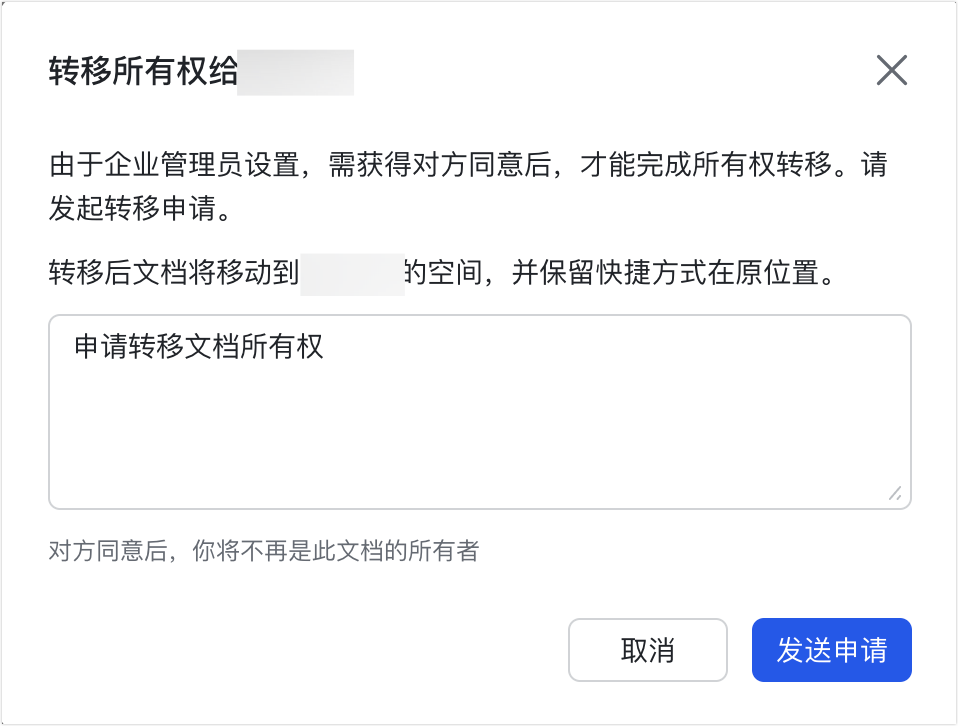Close the transfer ownership dialog with X
Viewport: 958px width, 726px height.
(891, 71)
